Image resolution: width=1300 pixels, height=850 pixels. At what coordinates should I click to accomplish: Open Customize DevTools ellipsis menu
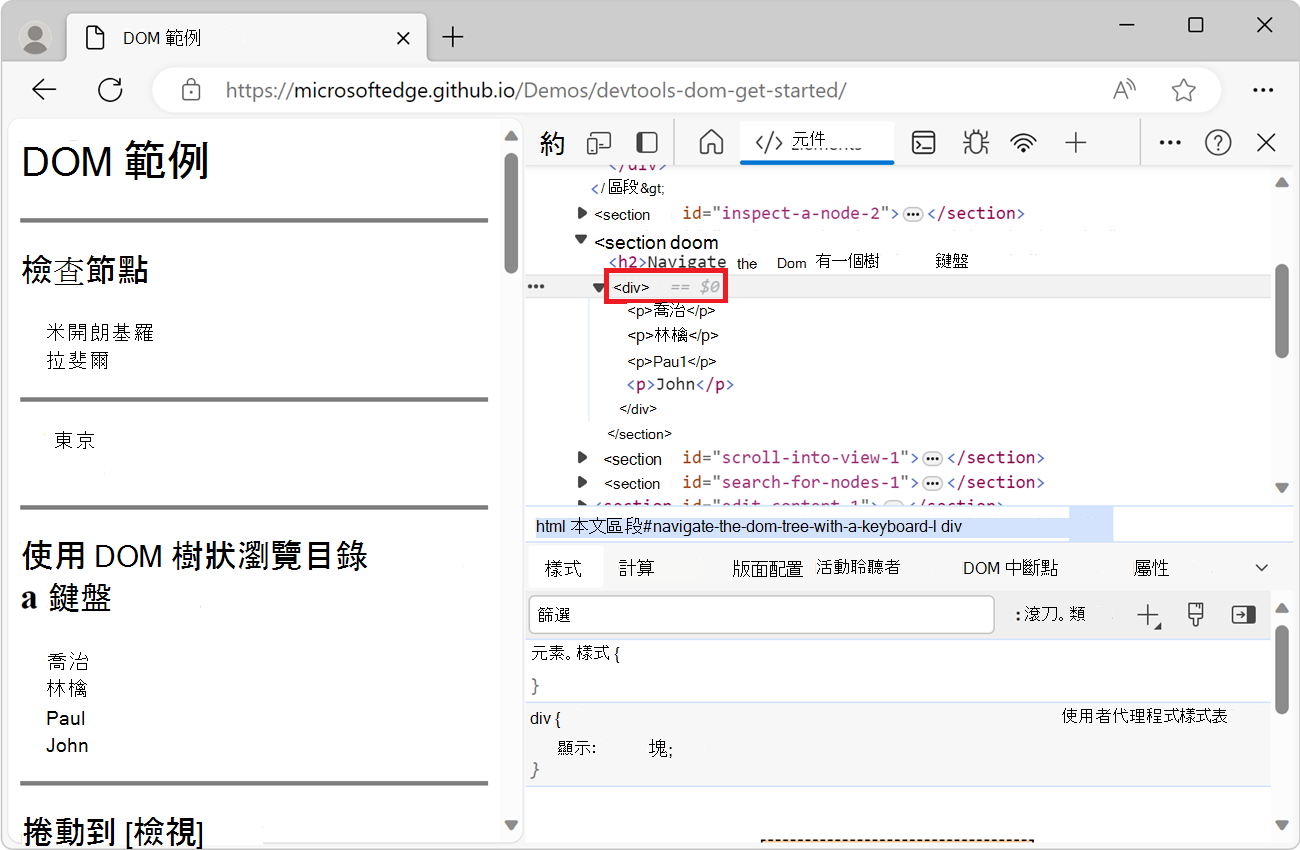point(1170,143)
